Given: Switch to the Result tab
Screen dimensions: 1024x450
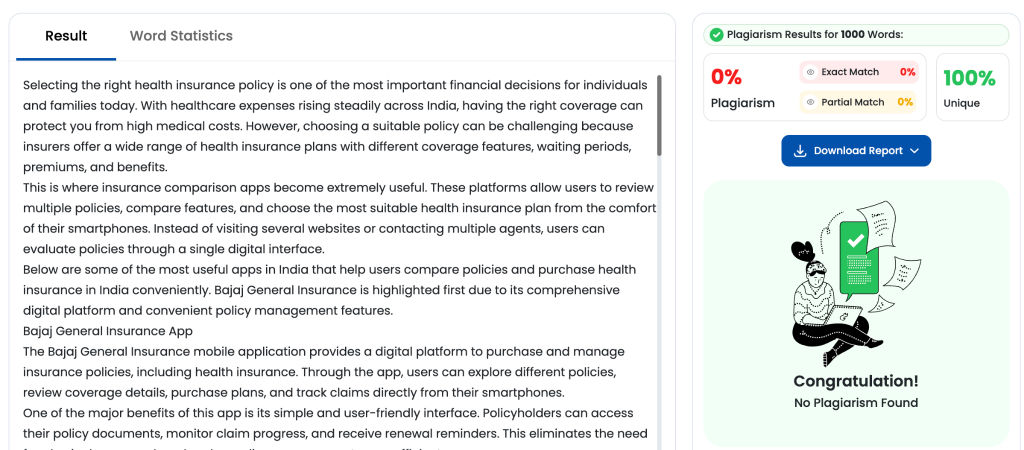Looking at the screenshot, I should coord(66,36).
